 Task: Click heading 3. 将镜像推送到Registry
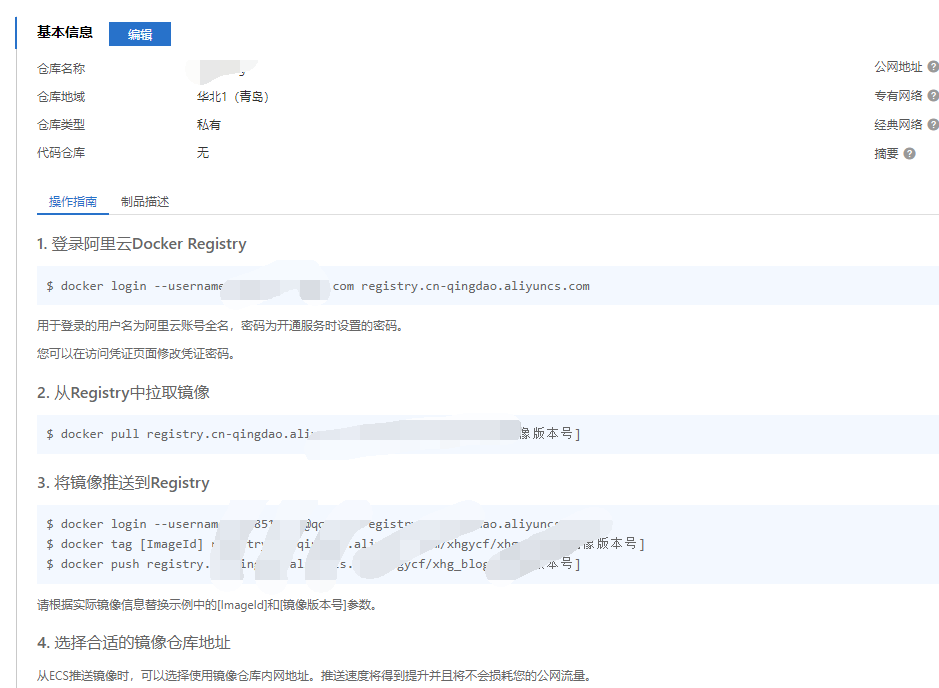click(x=123, y=483)
